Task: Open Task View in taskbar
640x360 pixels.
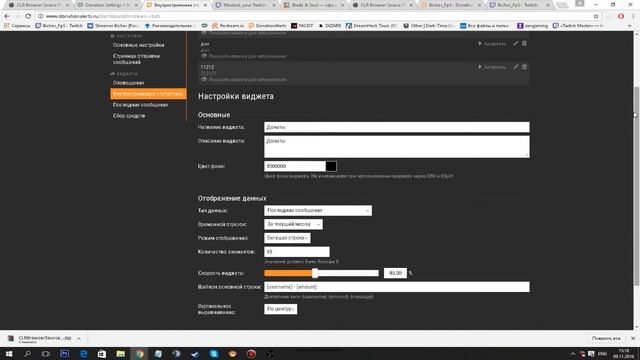Action: (46, 354)
